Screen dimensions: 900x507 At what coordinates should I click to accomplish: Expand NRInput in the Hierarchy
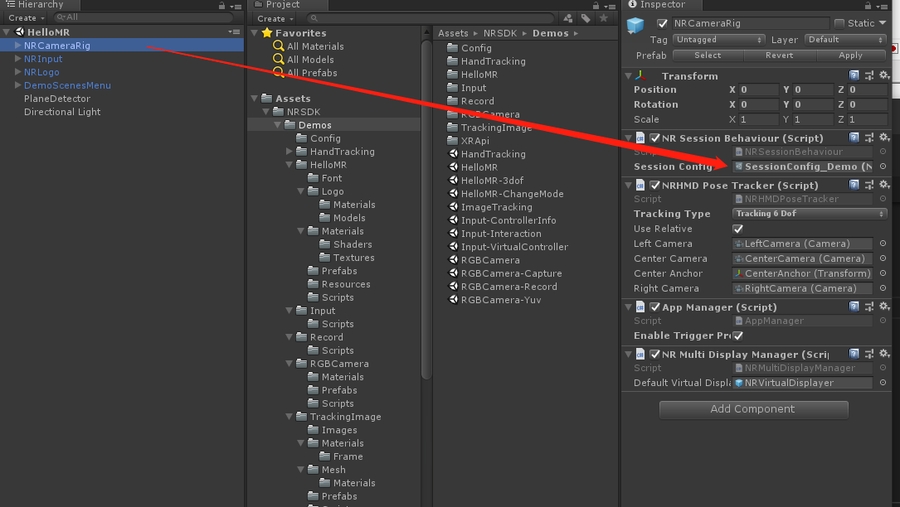click(18, 59)
